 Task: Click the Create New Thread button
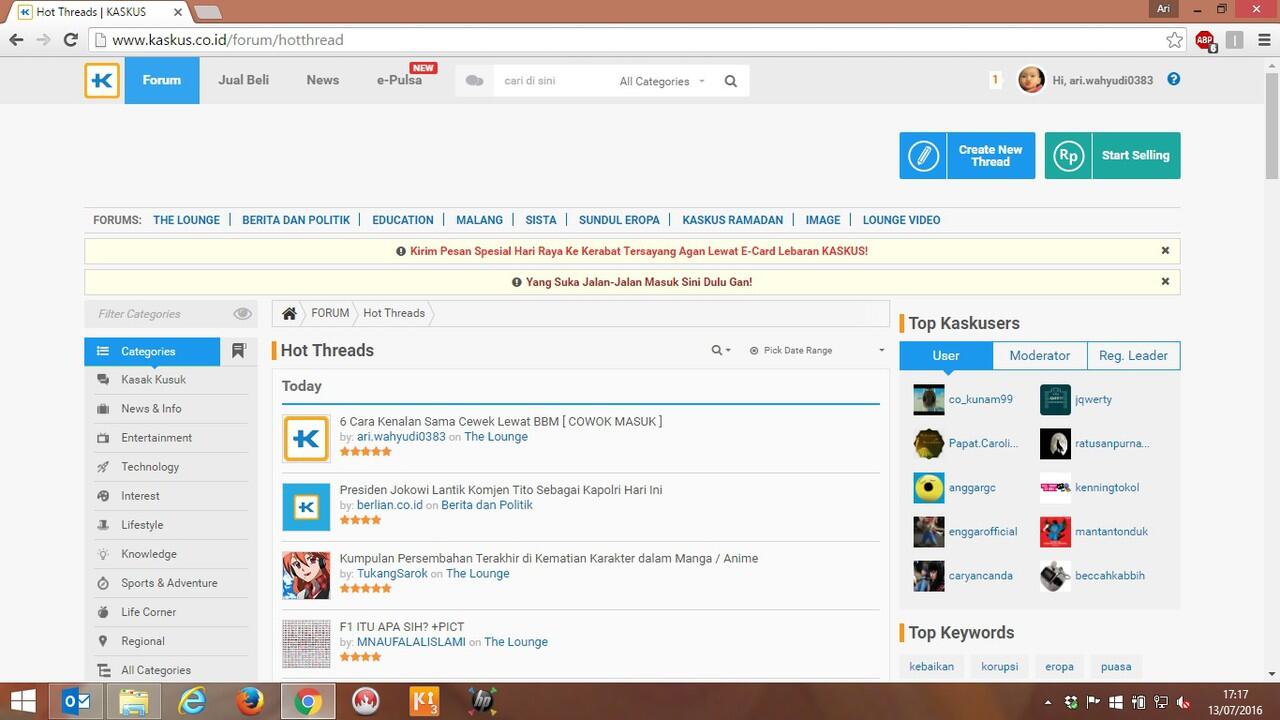tap(967, 156)
